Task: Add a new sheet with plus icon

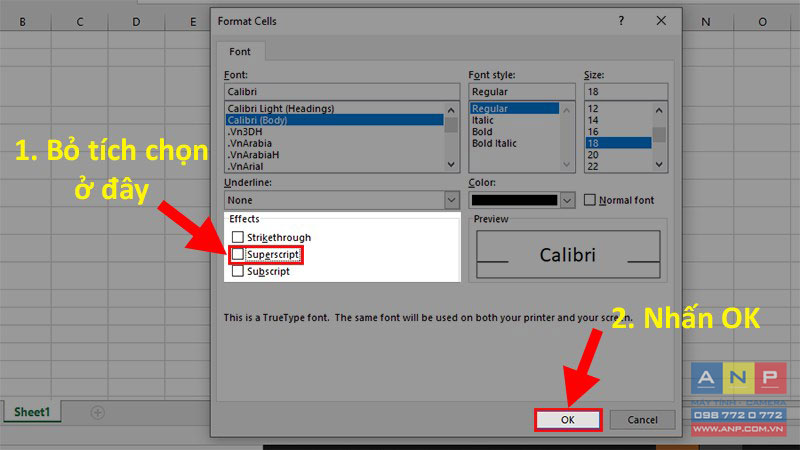Action: pyautogui.click(x=97, y=412)
